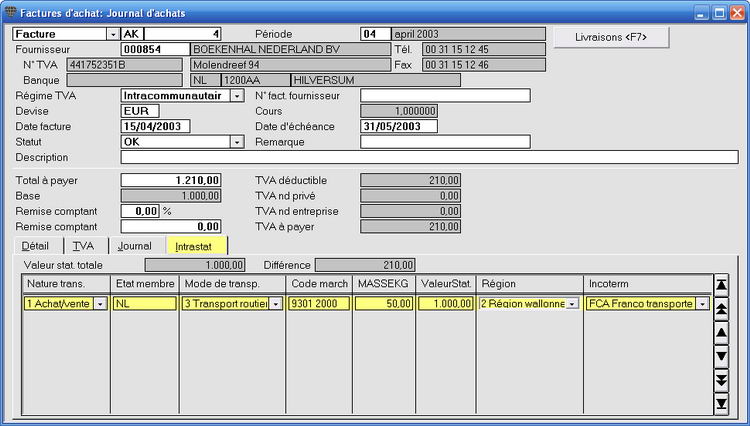750x426 pixels.
Task: Click Date d'échéance field 31/05/2003
Action: pos(399,126)
